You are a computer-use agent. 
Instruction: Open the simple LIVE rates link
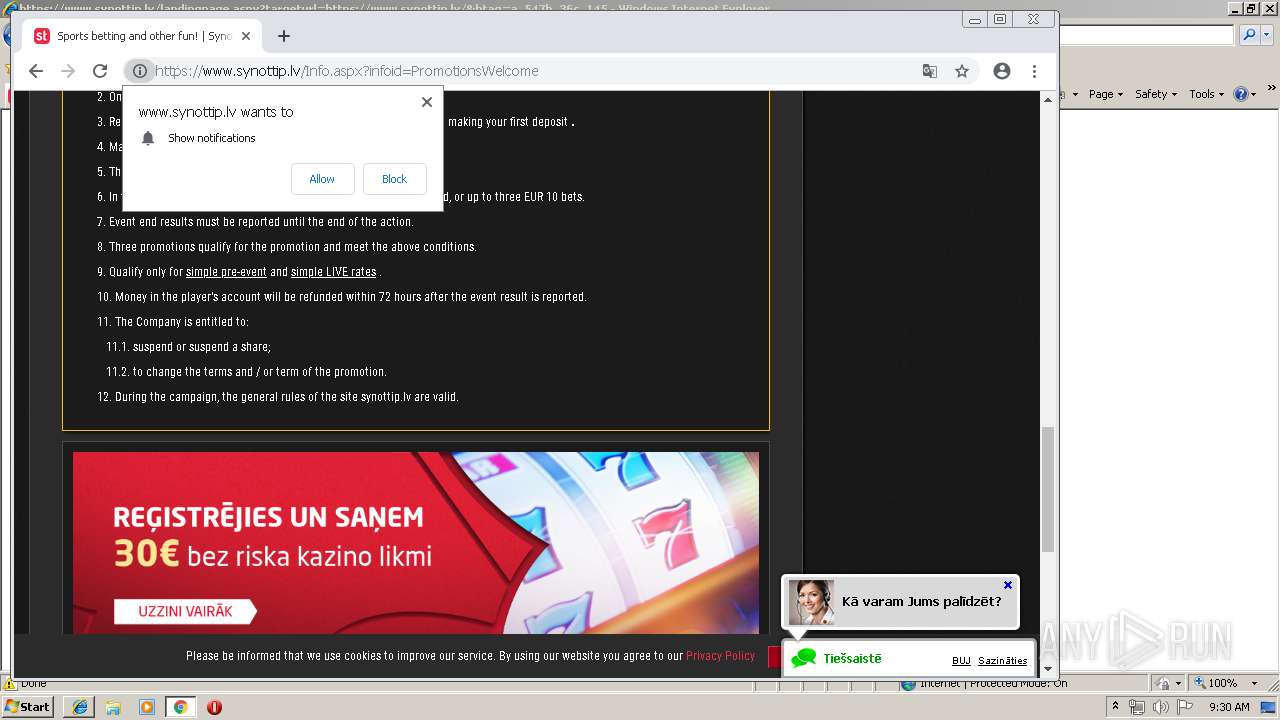point(334,272)
